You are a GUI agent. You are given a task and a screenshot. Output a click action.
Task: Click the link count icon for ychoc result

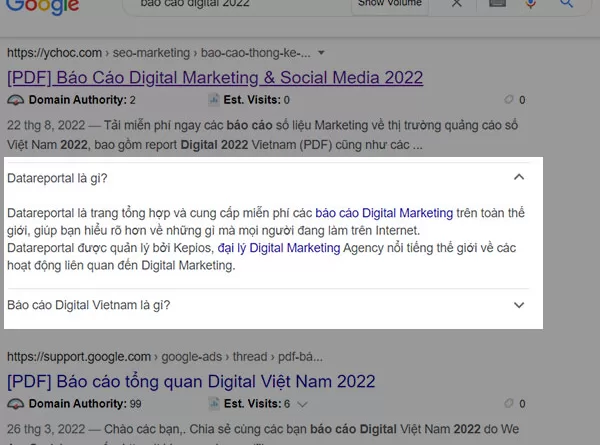(x=509, y=100)
